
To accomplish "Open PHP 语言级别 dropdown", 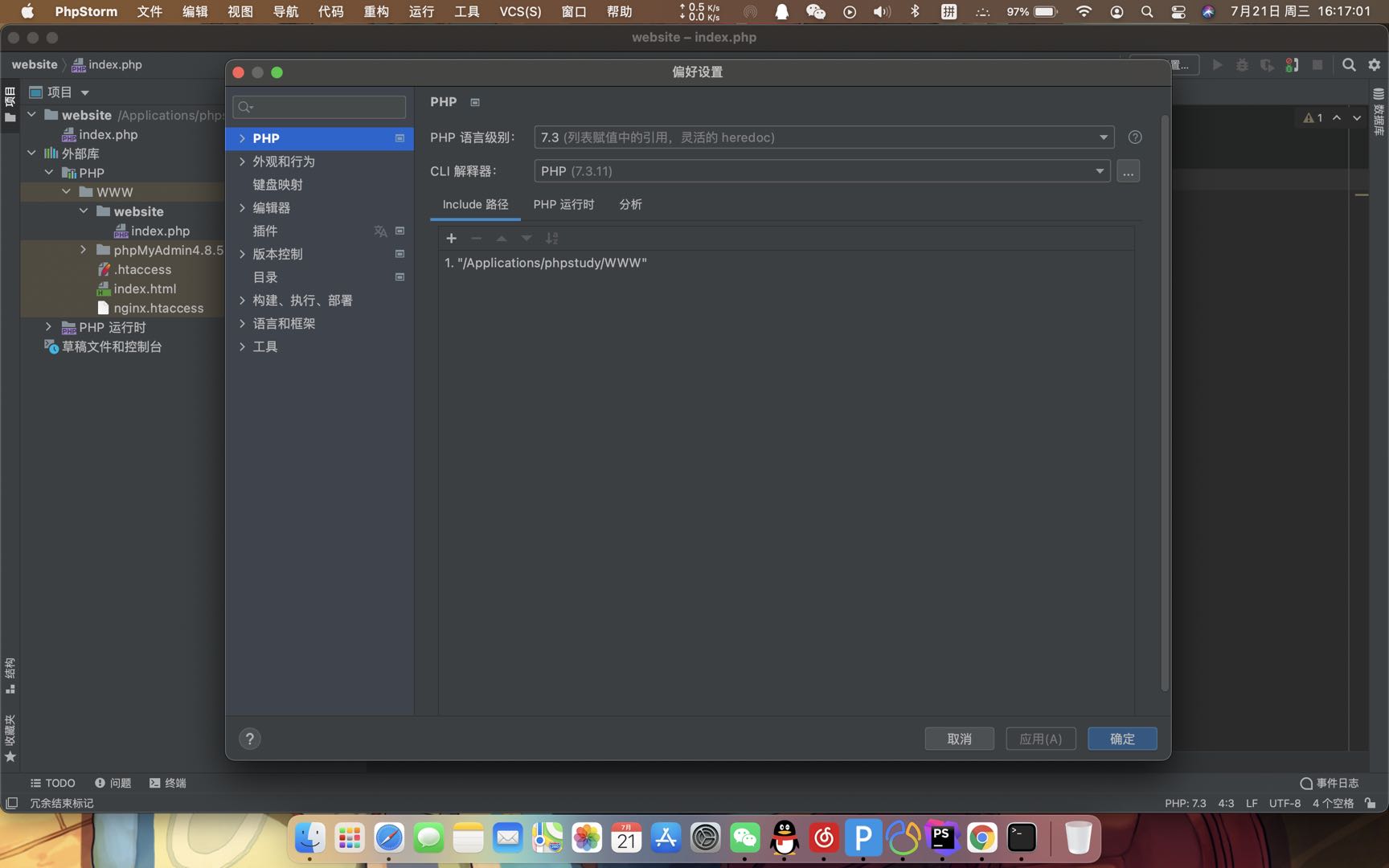I will click(824, 137).
